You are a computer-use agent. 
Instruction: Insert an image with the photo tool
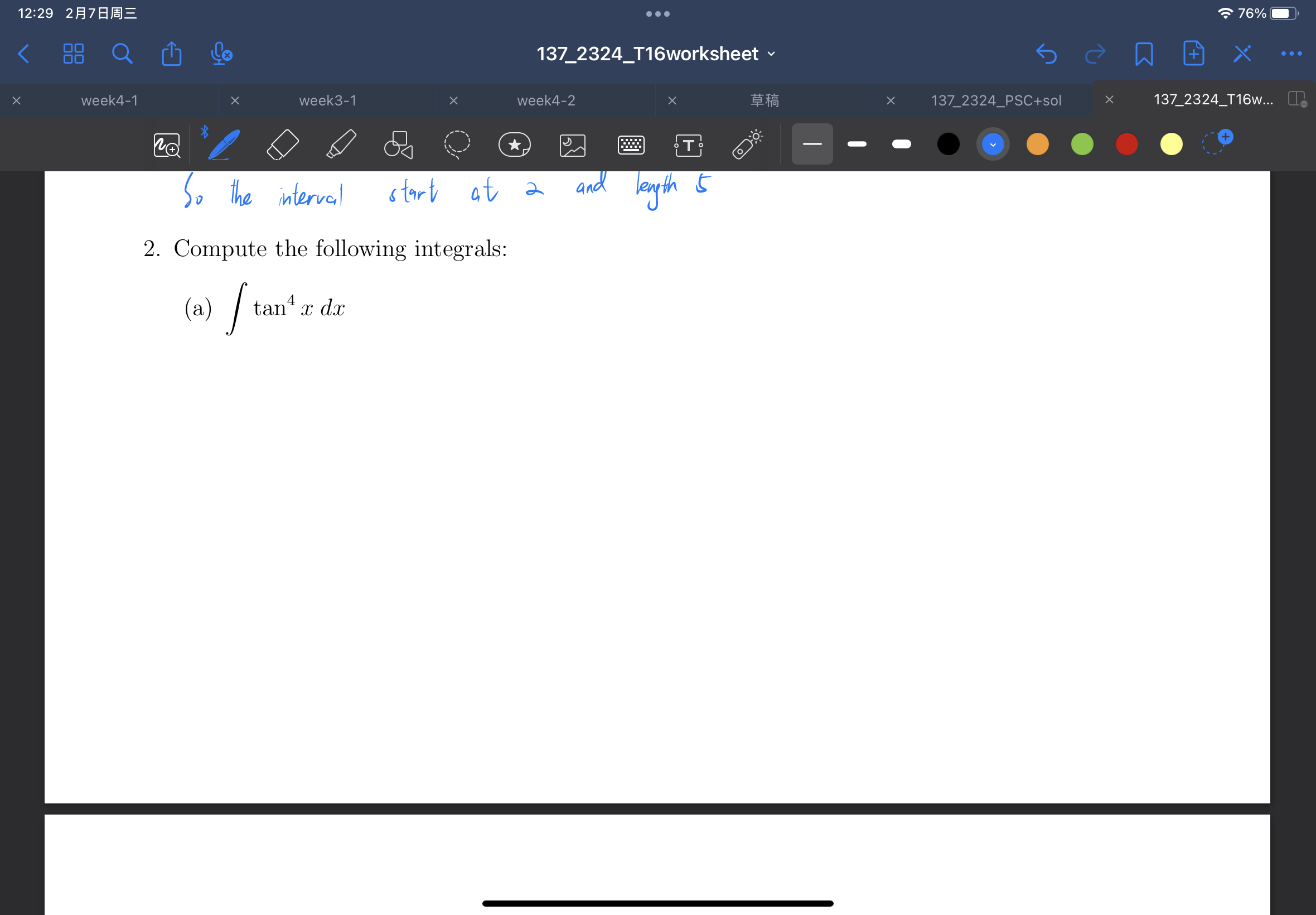tap(571, 143)
